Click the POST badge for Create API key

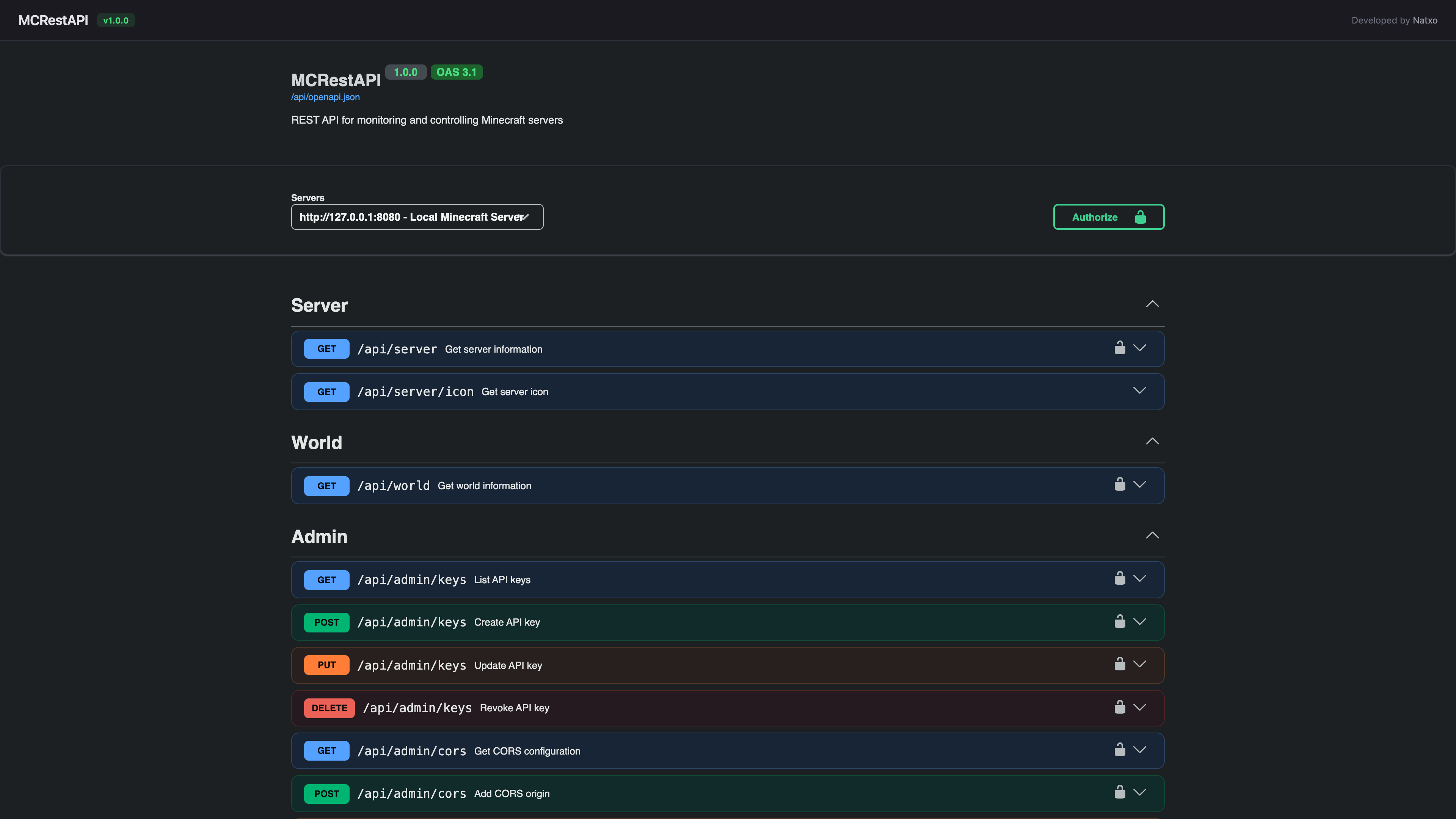click(x=327, y=622)
